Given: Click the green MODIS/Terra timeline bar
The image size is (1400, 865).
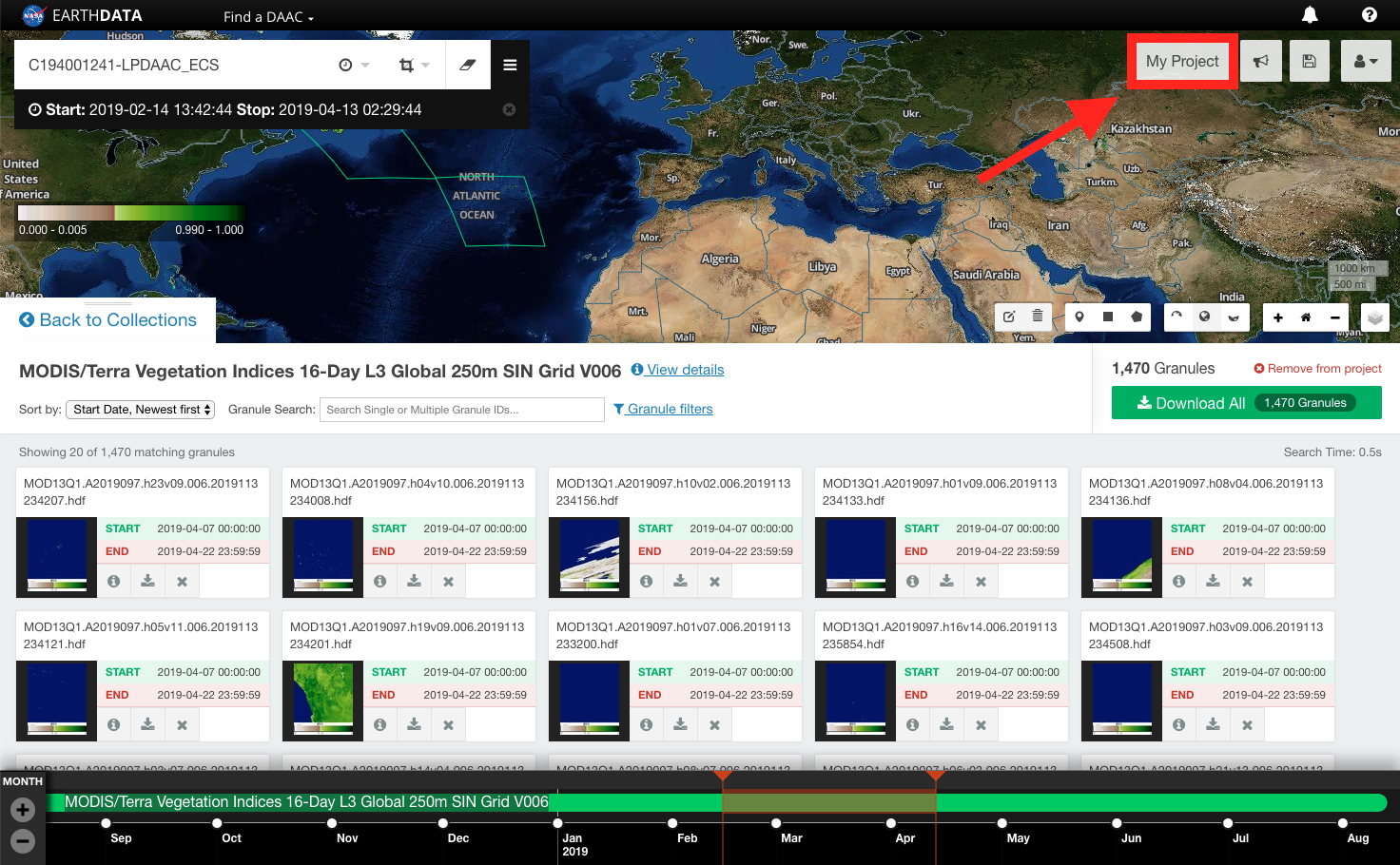Looking at the screenshot, I should pos(716,802).
